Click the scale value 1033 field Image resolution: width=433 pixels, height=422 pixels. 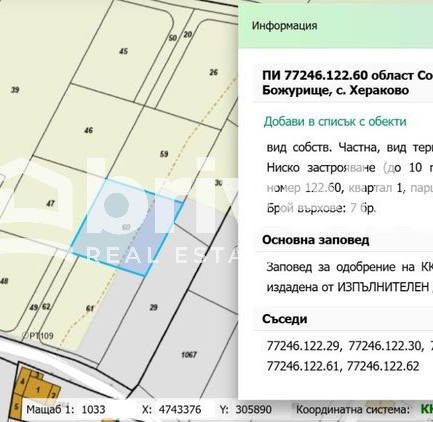(93, 409)
